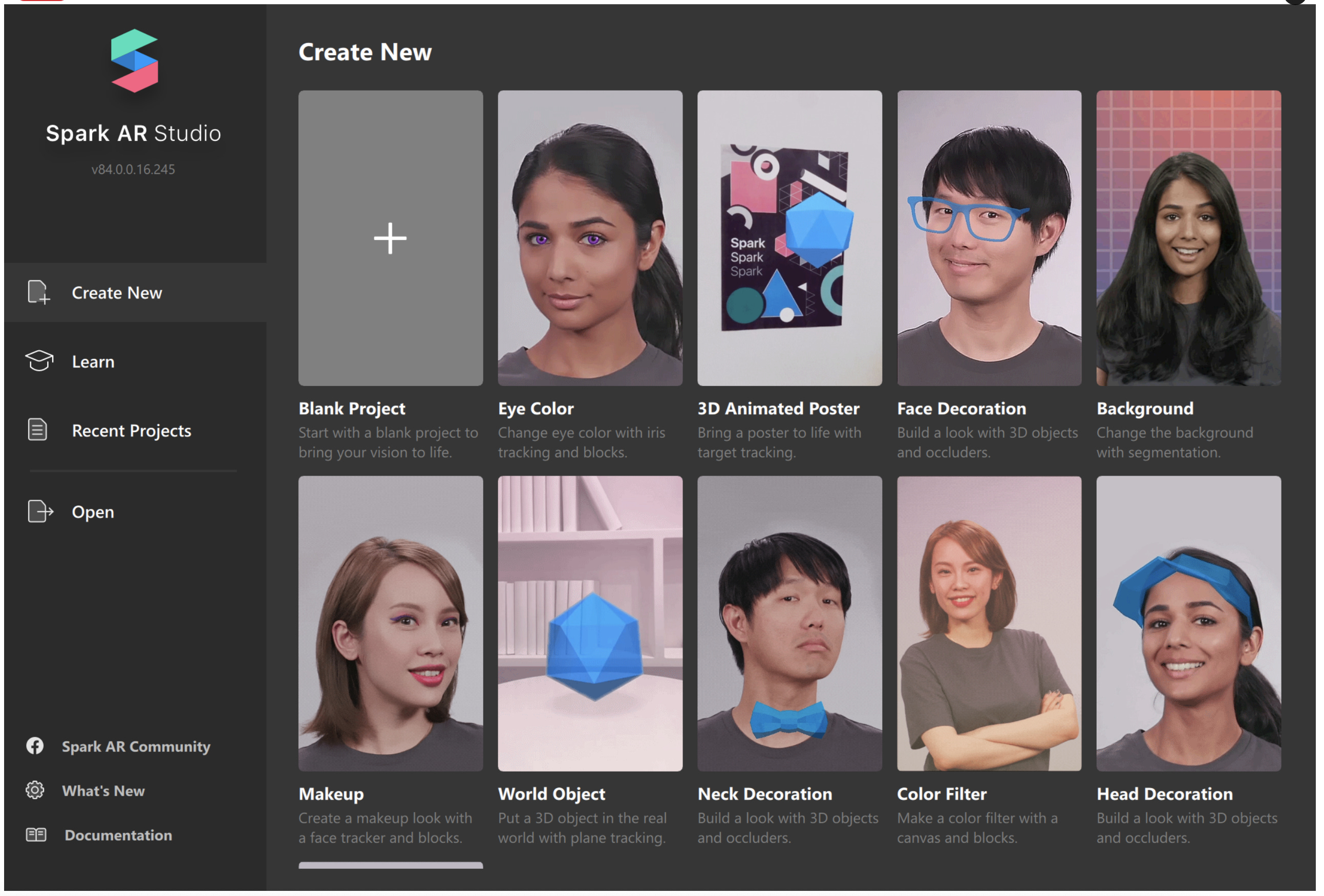Click the Neck Decoration title text
This screenshot has height=896, width=1324.
[765, 794]
